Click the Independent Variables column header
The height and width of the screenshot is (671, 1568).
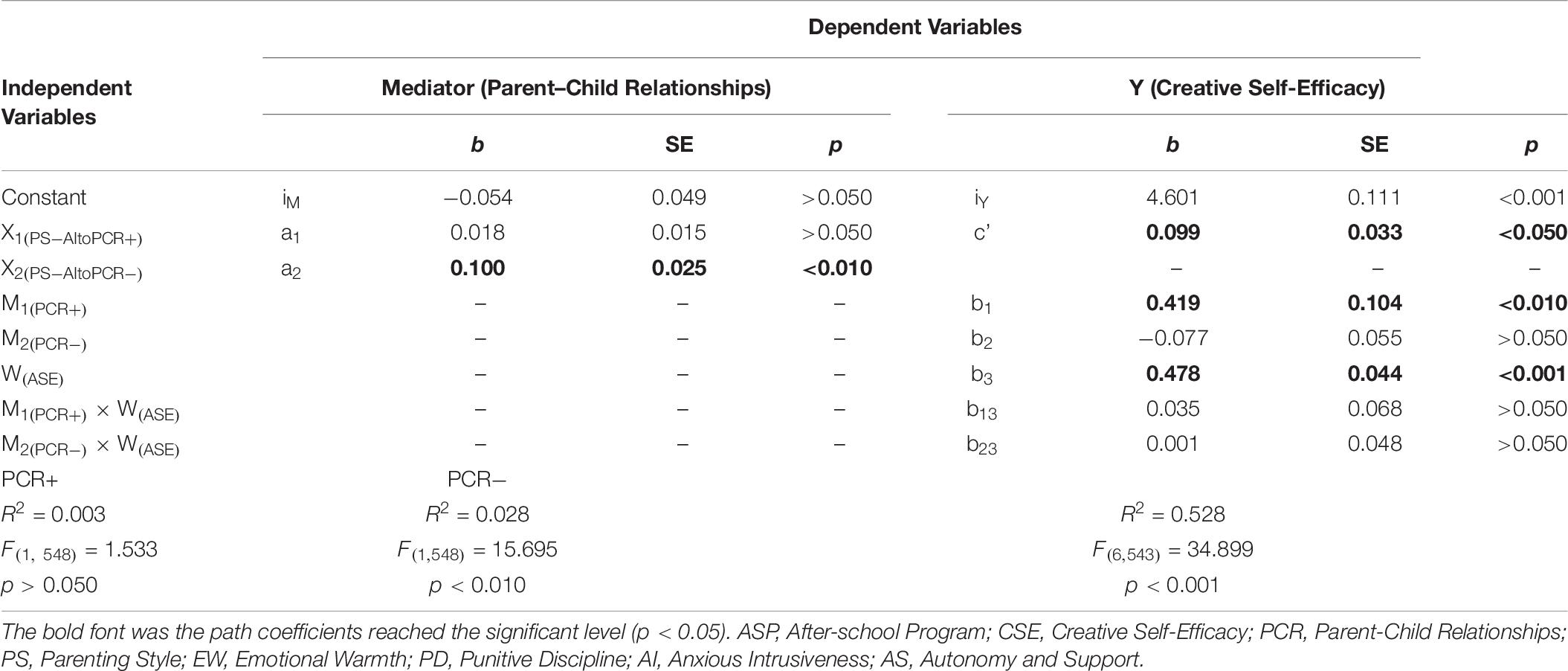[66, 102]
